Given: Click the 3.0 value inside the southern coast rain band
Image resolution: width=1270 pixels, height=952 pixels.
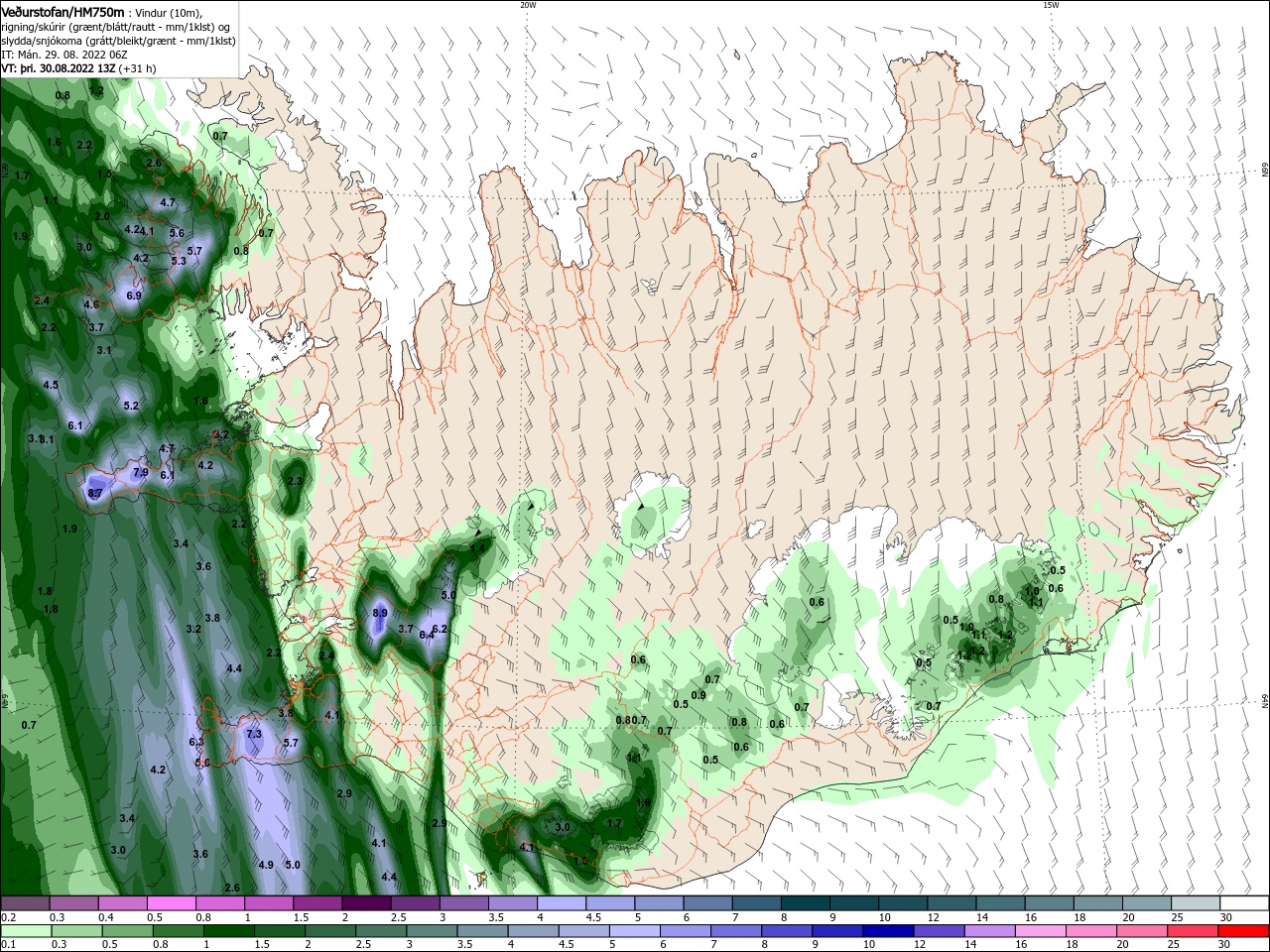Looking at the screenshot, I should coord(563,827).
